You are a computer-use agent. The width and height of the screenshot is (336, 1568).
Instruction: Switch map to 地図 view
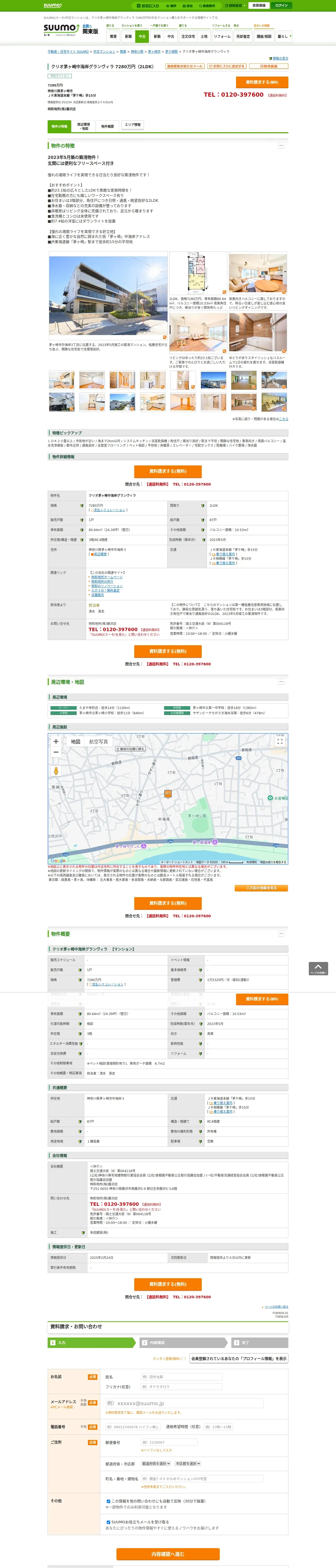[x=76, y=741]
